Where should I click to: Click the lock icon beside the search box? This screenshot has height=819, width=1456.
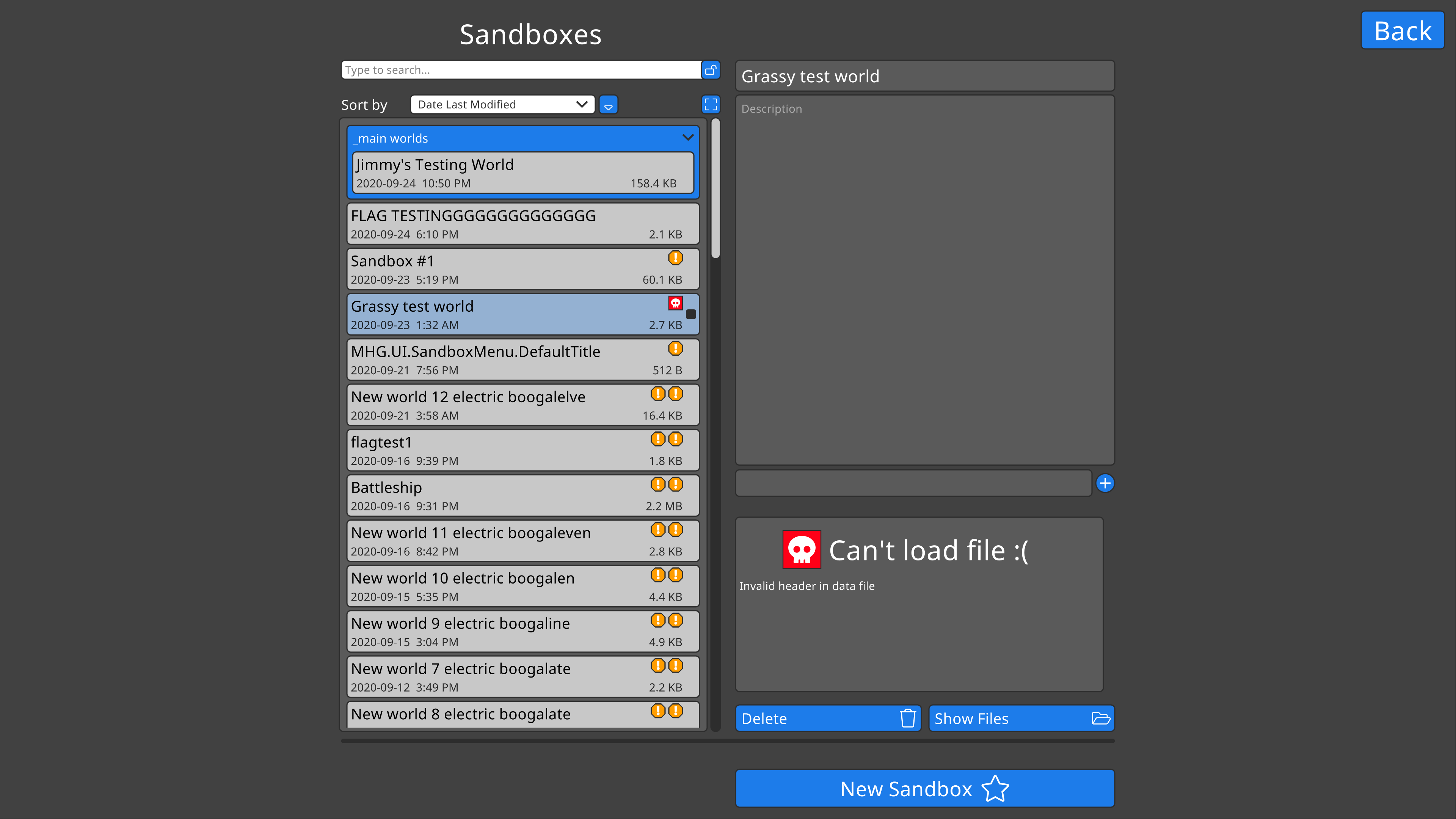tap(711, 70)
